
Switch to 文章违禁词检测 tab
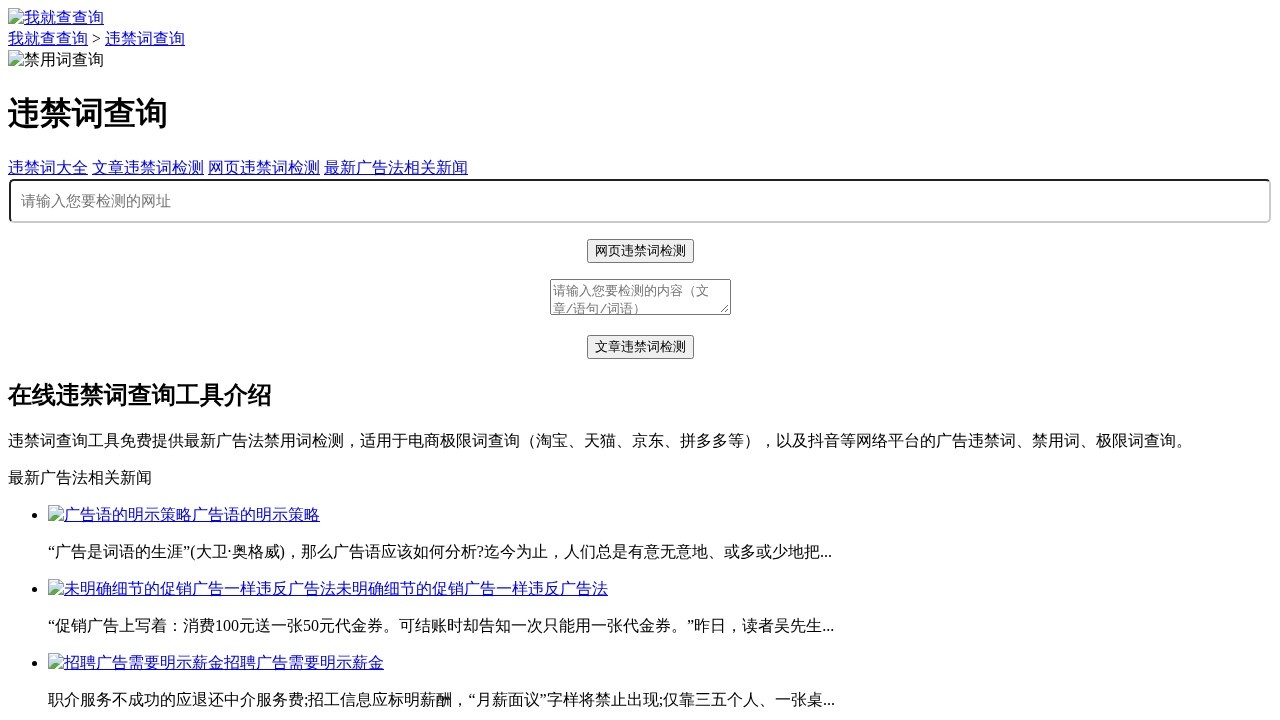click(148, 167)
